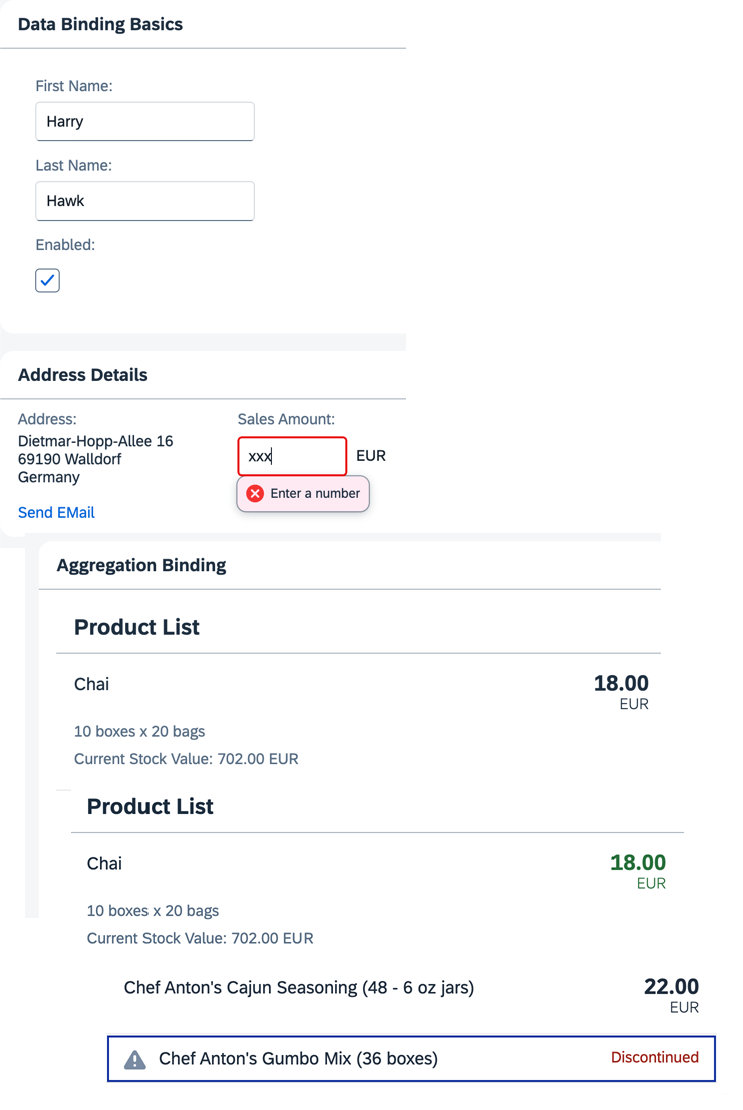Click the Data Binding Basics heading

tap(100, 24)
